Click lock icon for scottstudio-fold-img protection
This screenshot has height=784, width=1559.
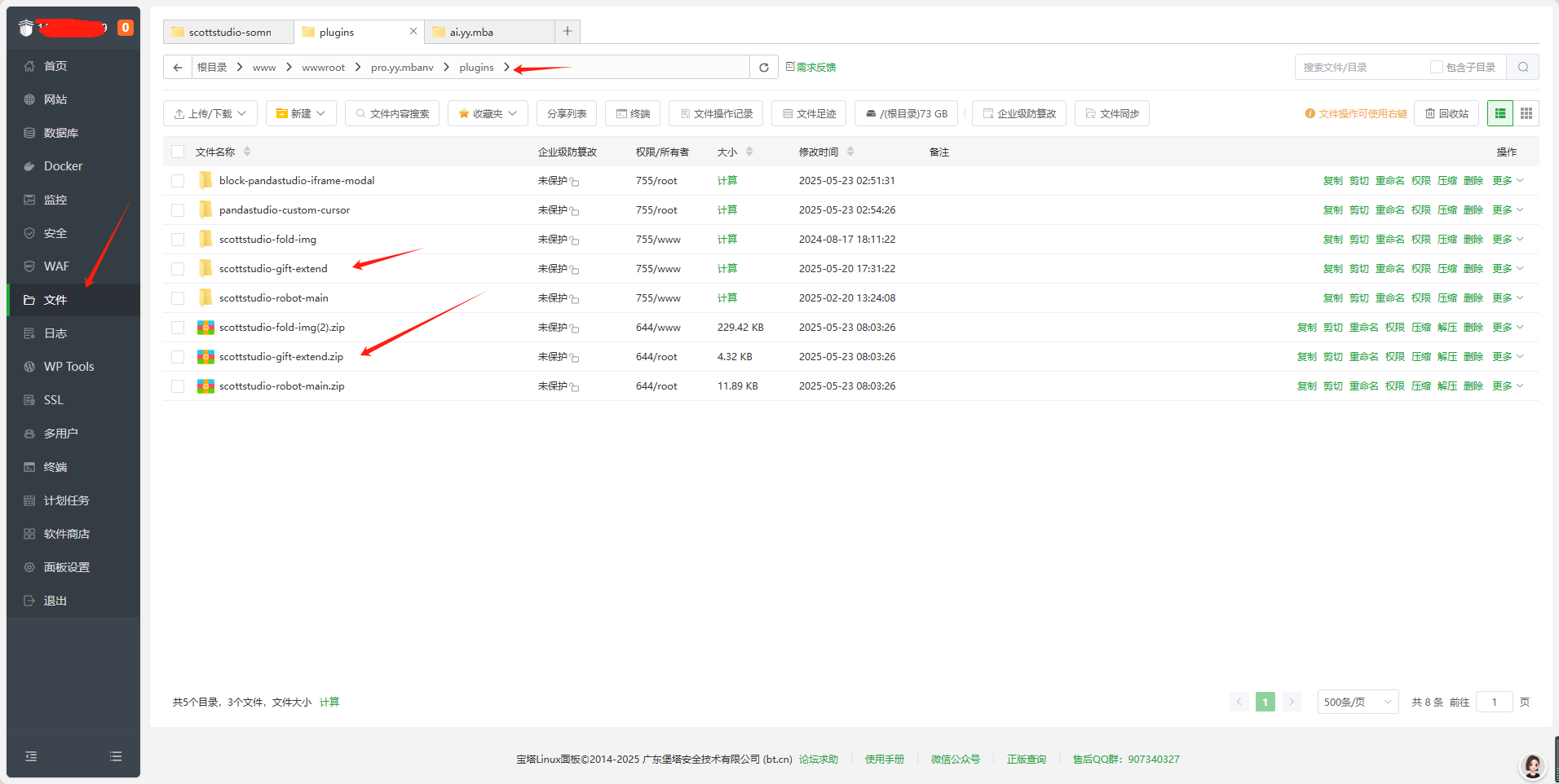point(575,240)
